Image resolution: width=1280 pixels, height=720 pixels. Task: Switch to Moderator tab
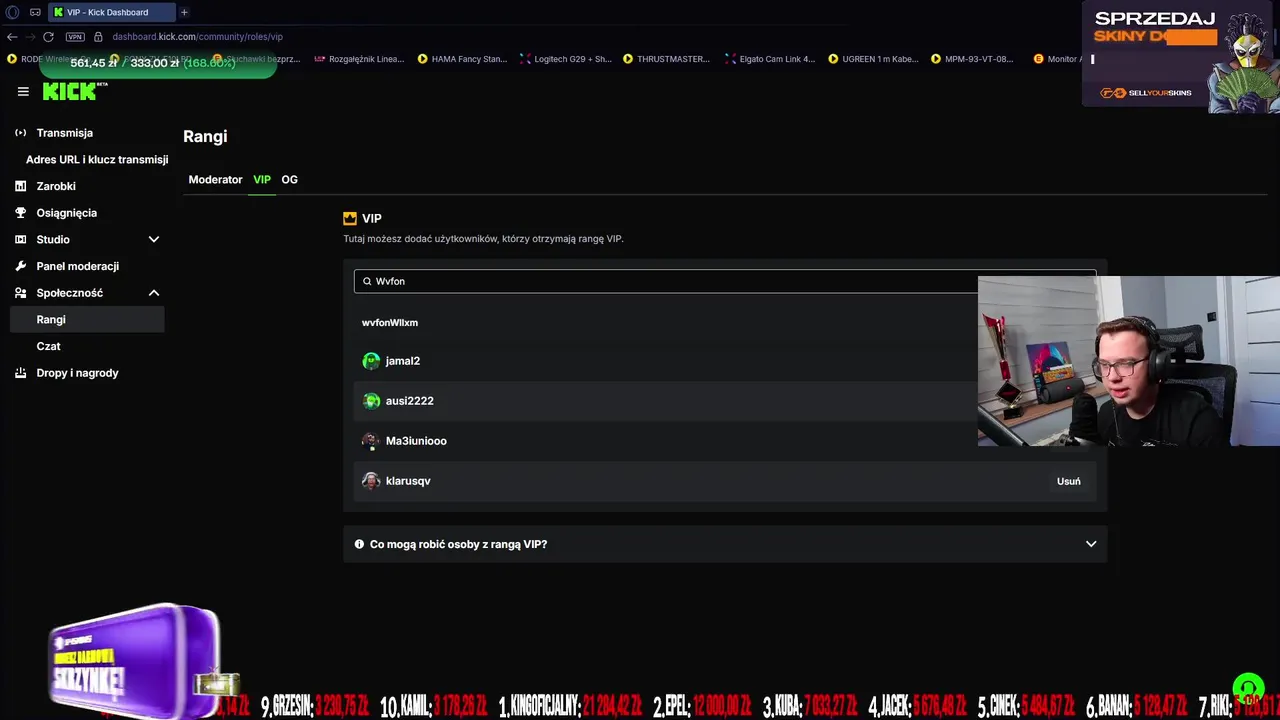[x=215, y=180]
